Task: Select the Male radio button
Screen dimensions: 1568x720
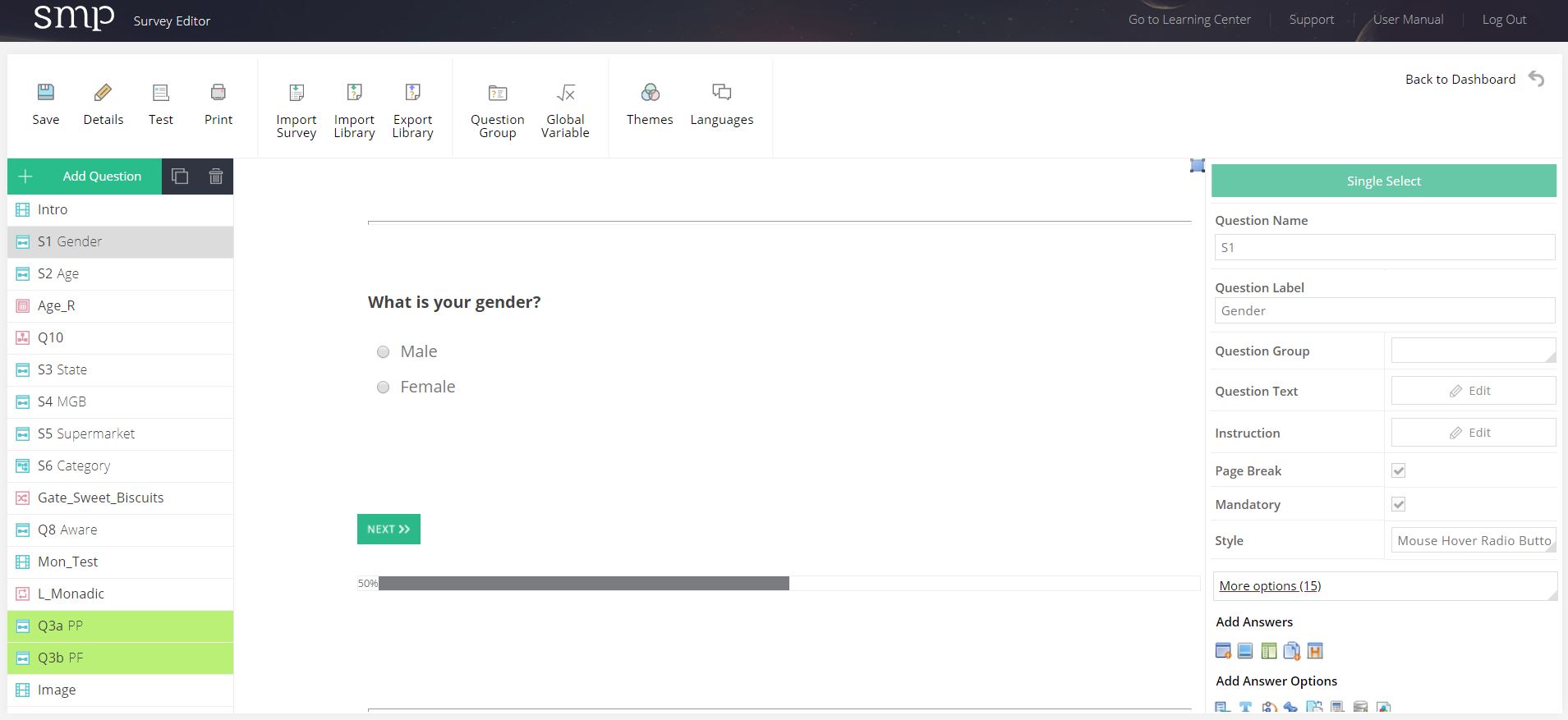Action: coord(383,352)
